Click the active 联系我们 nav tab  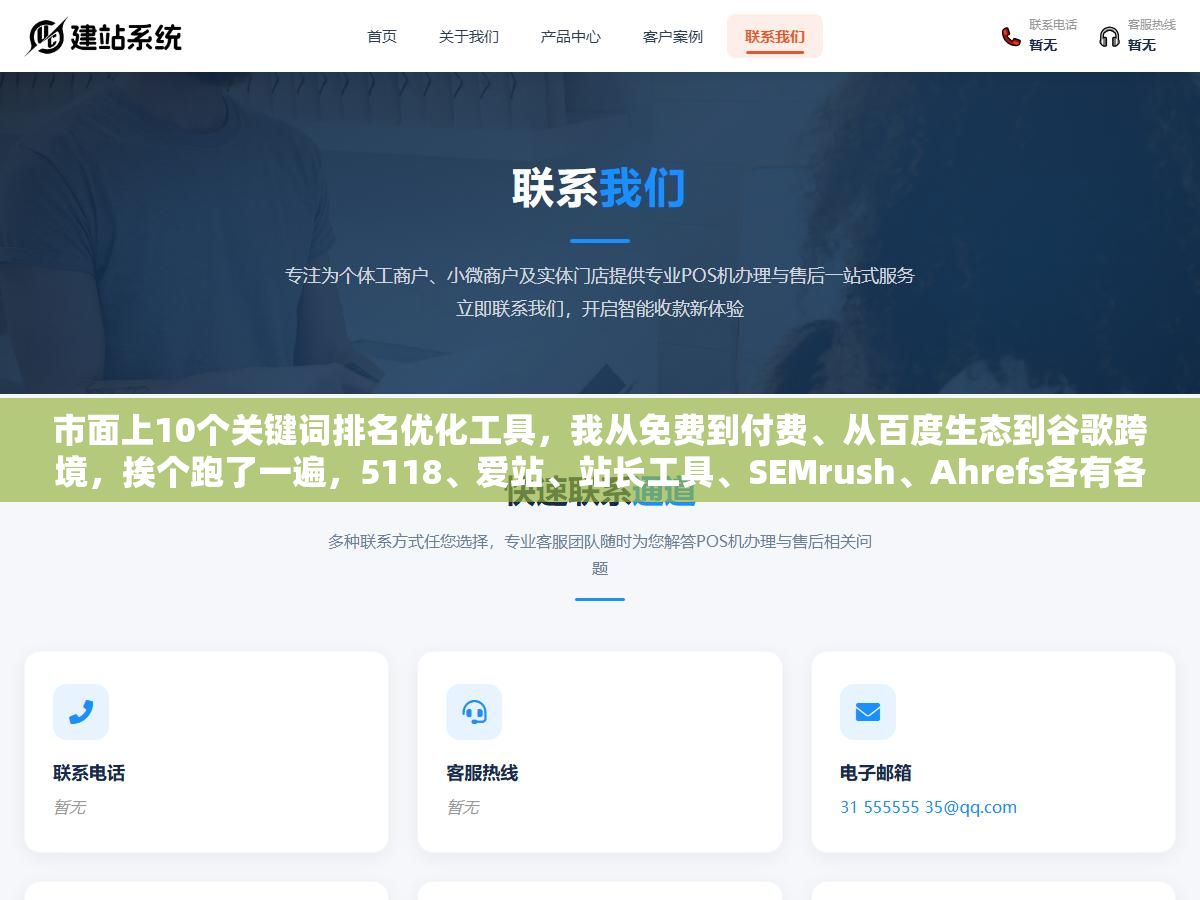point(775,36)
